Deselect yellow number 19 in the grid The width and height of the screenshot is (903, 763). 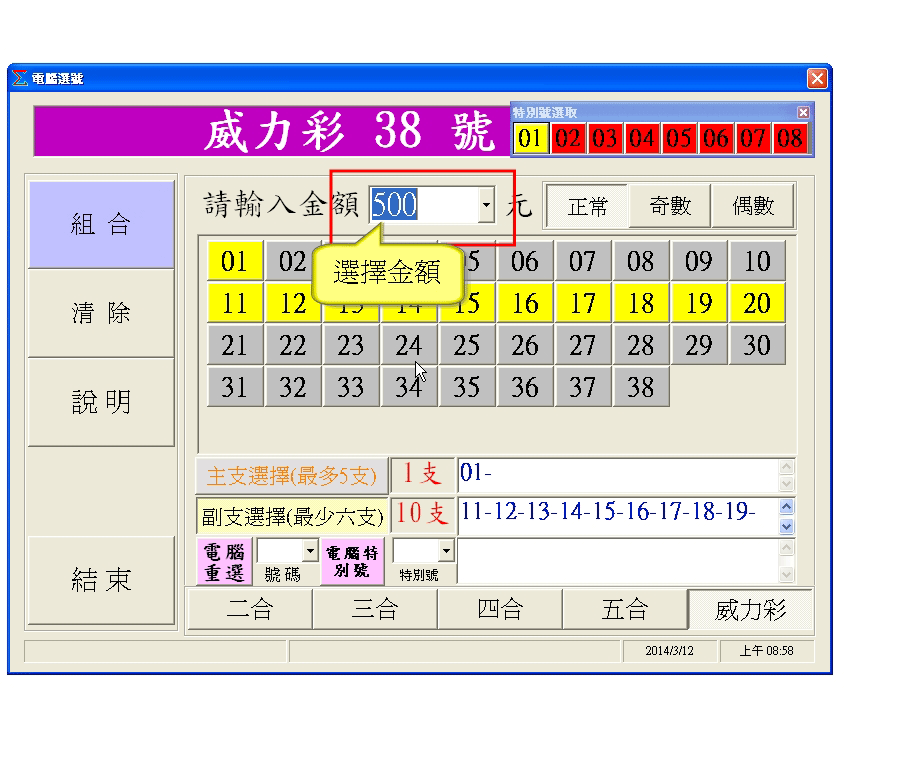pos(699,303)
